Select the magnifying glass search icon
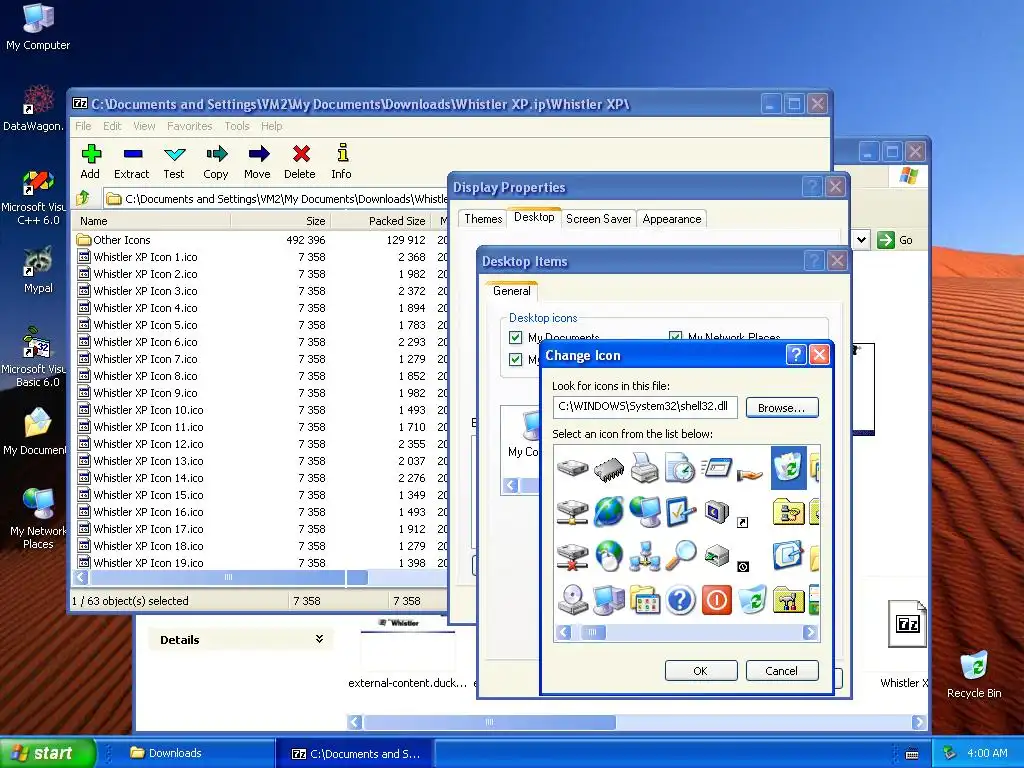 click(680, 556)
